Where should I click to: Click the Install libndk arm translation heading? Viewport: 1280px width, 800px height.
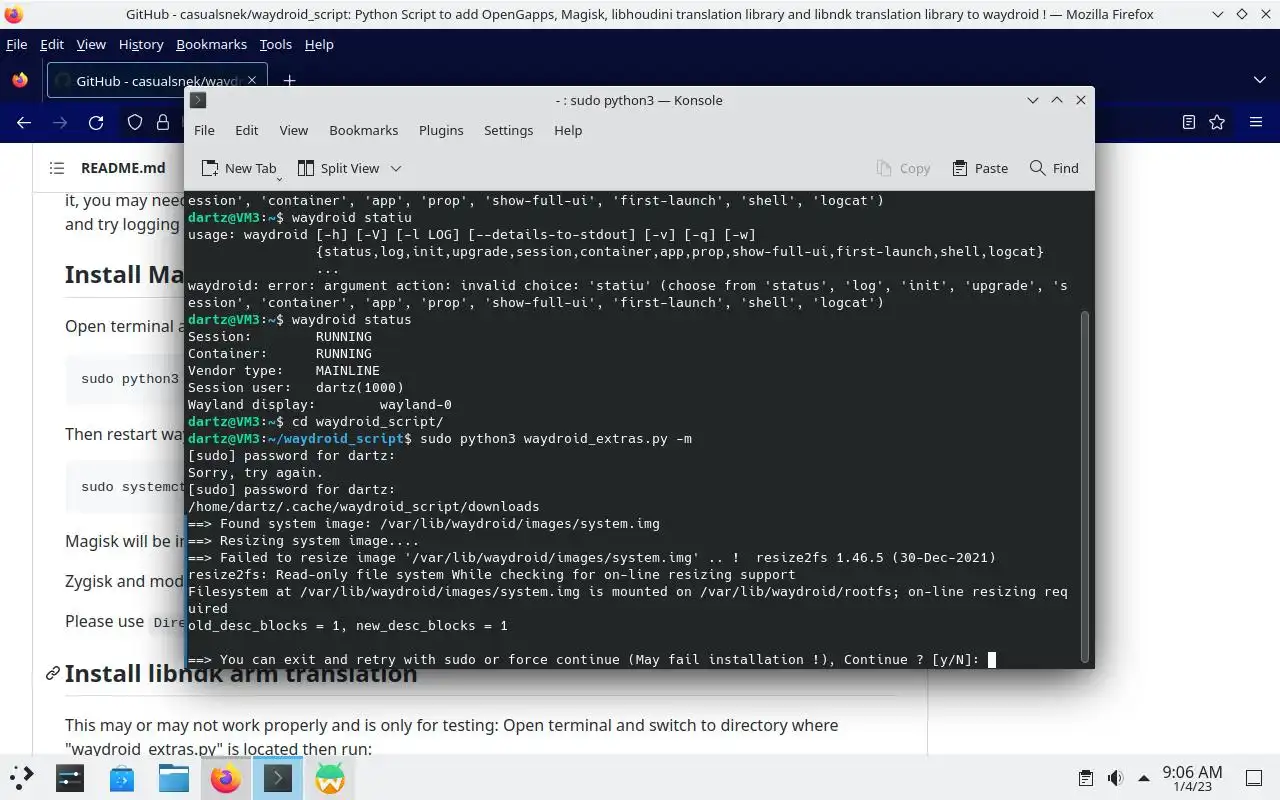pyautogui.click(x=241, y=674)
